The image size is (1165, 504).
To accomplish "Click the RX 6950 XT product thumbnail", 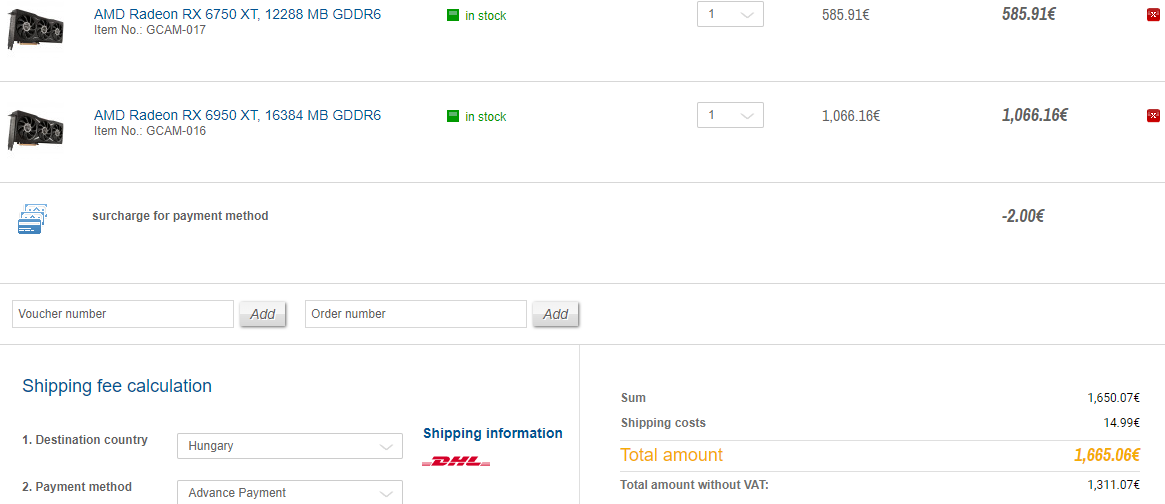I will click(35, 130).
